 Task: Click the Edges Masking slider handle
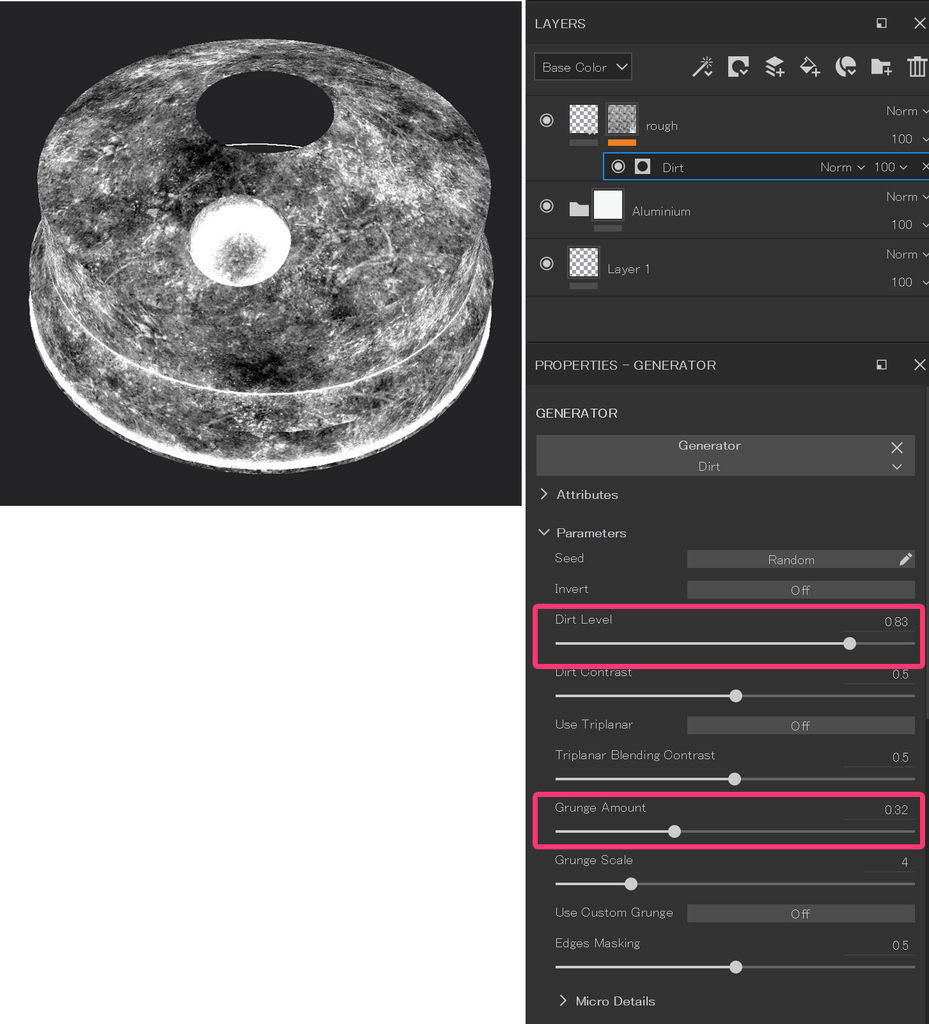[736, 967]
